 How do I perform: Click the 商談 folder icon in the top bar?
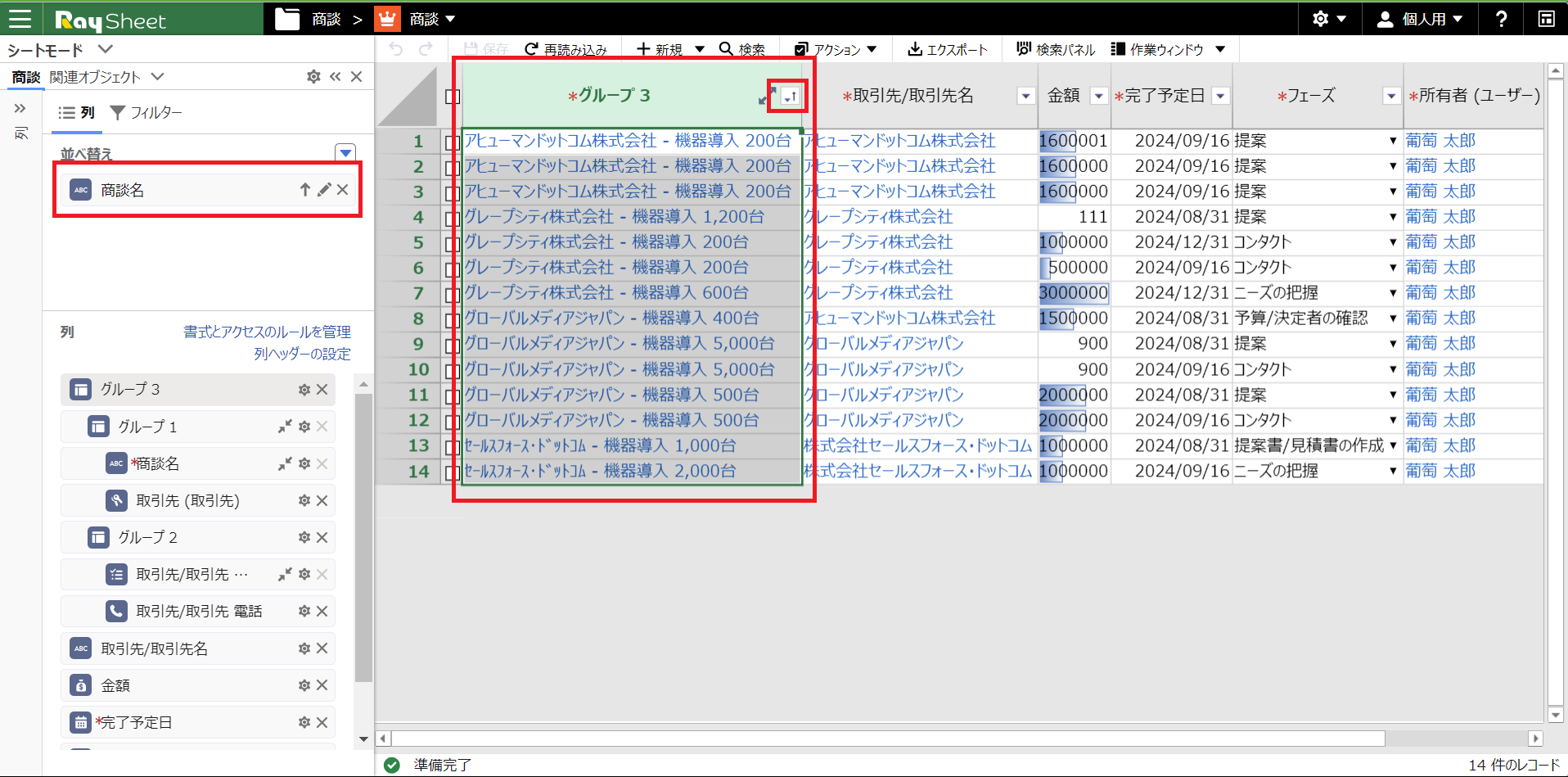coord(287,19)
